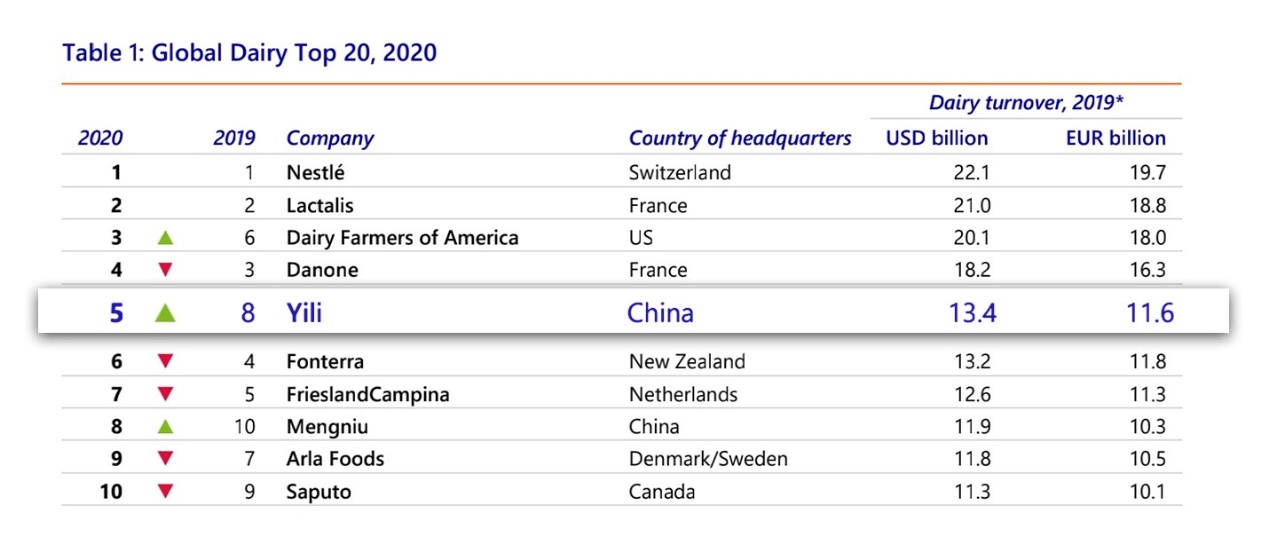Screen dimensions: 1269x537
Task: Click red down arrow in Arla Foods row
Action: [166, 459]
